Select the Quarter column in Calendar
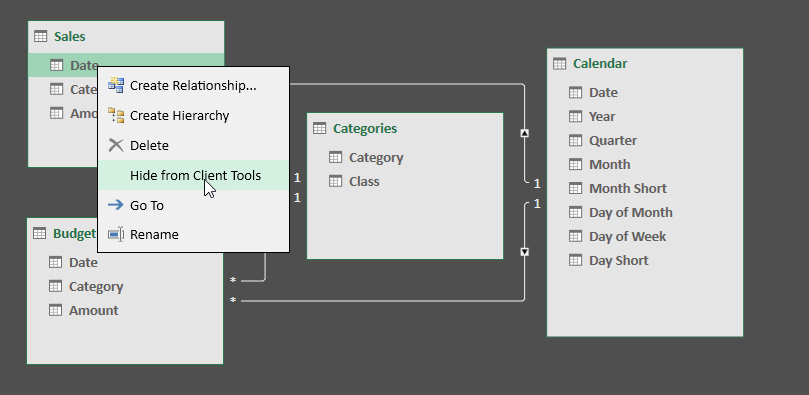Image resolution: width=809 pixels, height=395 pixels. [x=613, y=140]
